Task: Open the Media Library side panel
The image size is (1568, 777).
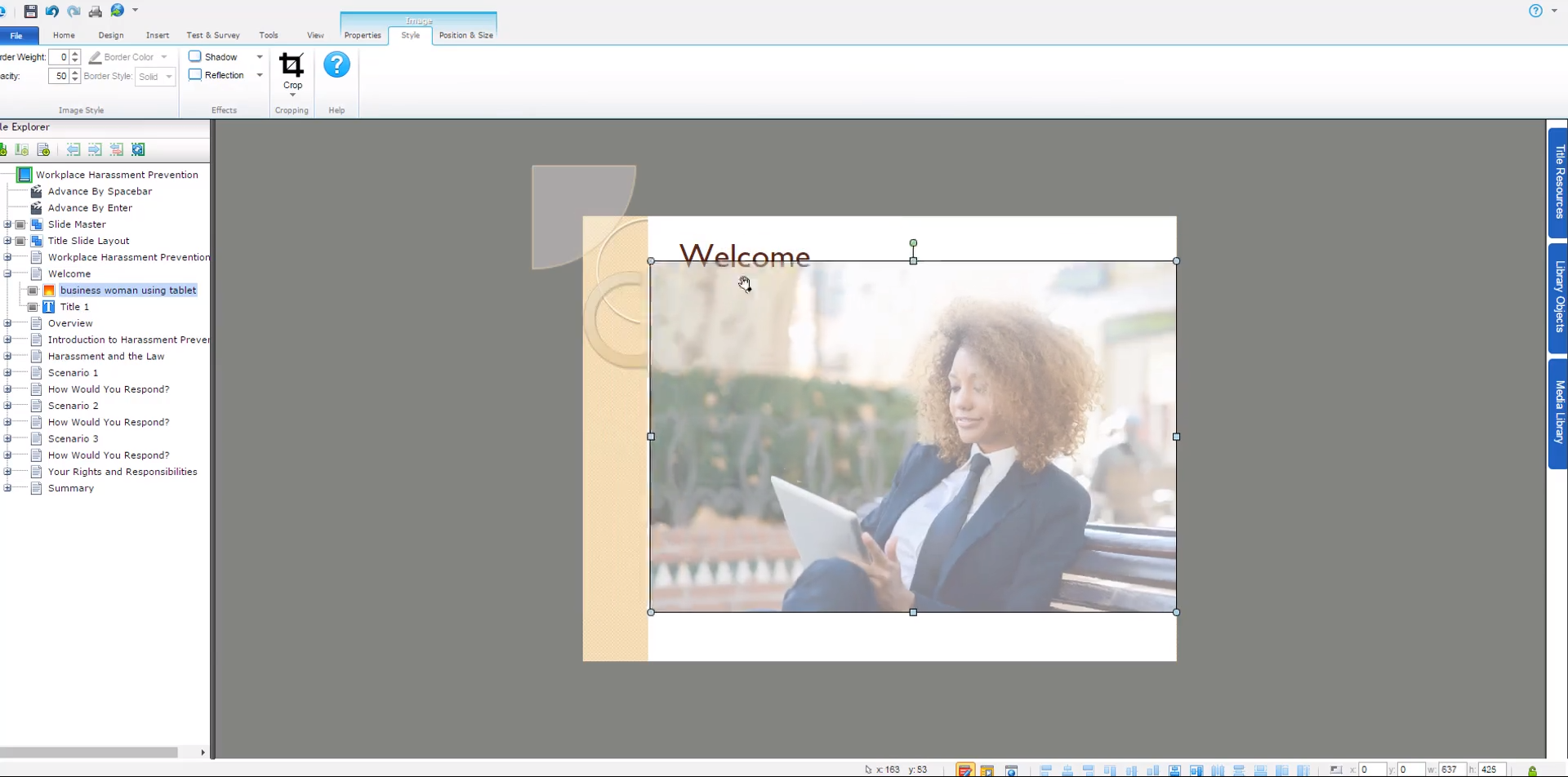Action: tap(1558, 412)
